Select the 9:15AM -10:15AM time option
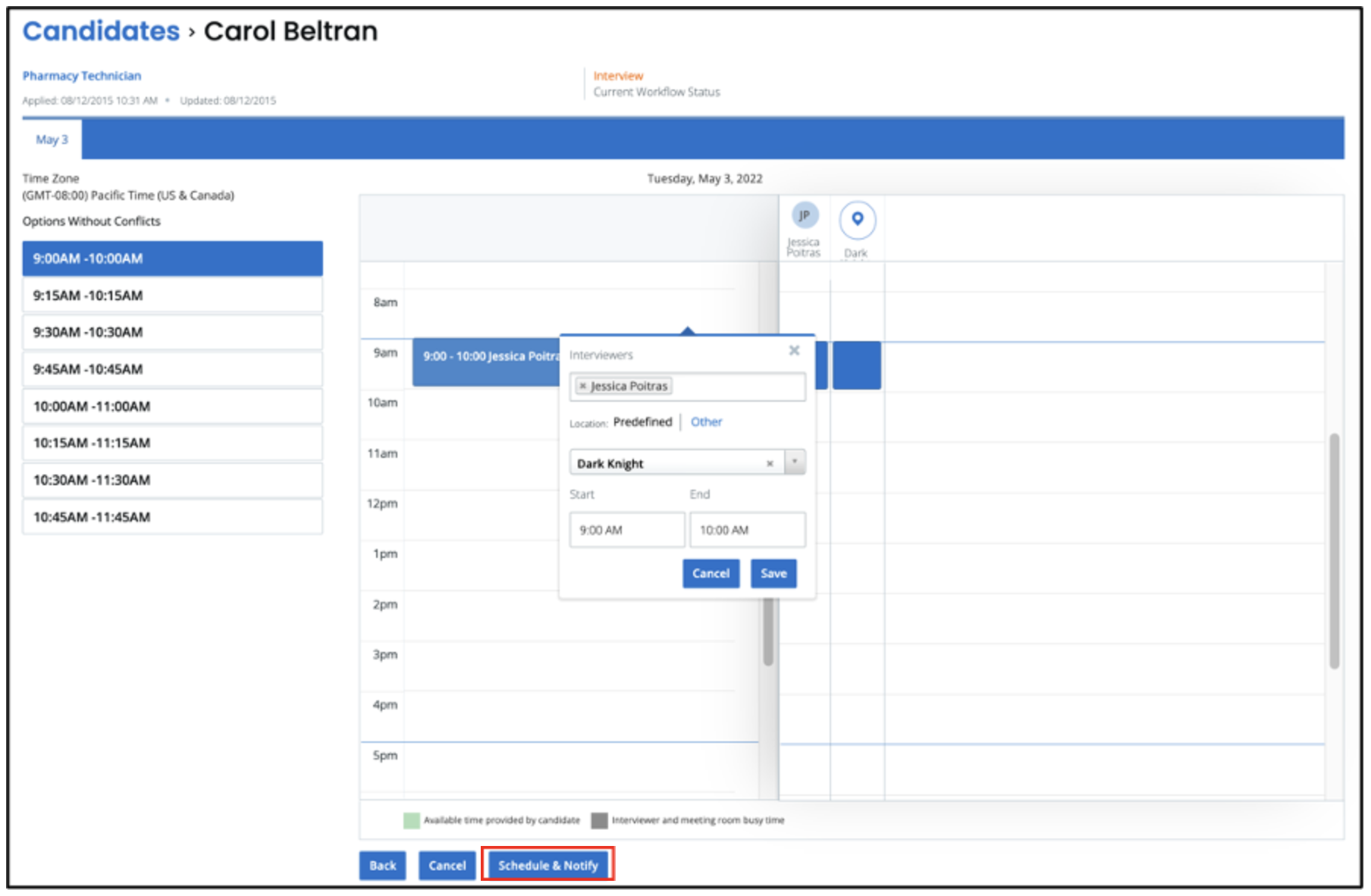 172,296
